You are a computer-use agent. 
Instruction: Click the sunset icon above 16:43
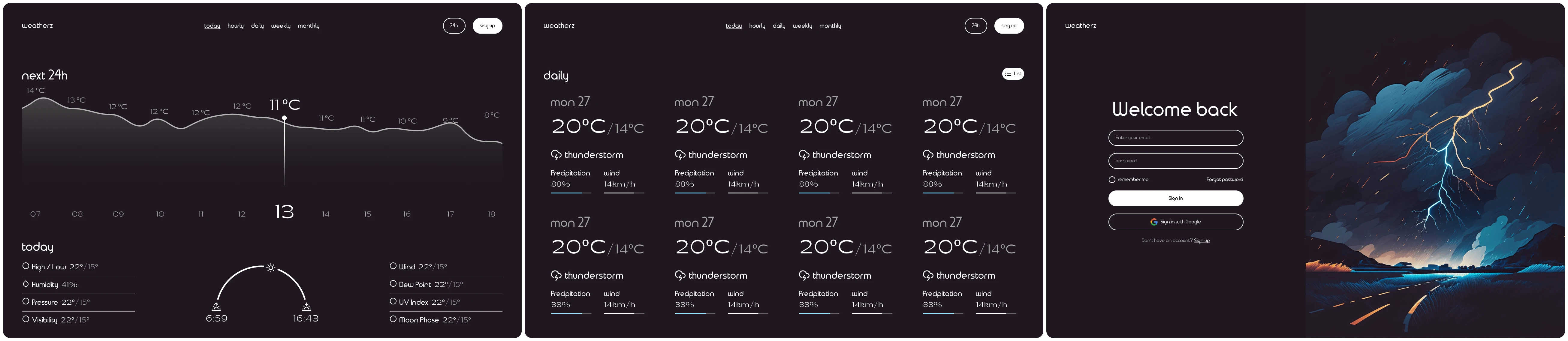[x=306, y=307]
